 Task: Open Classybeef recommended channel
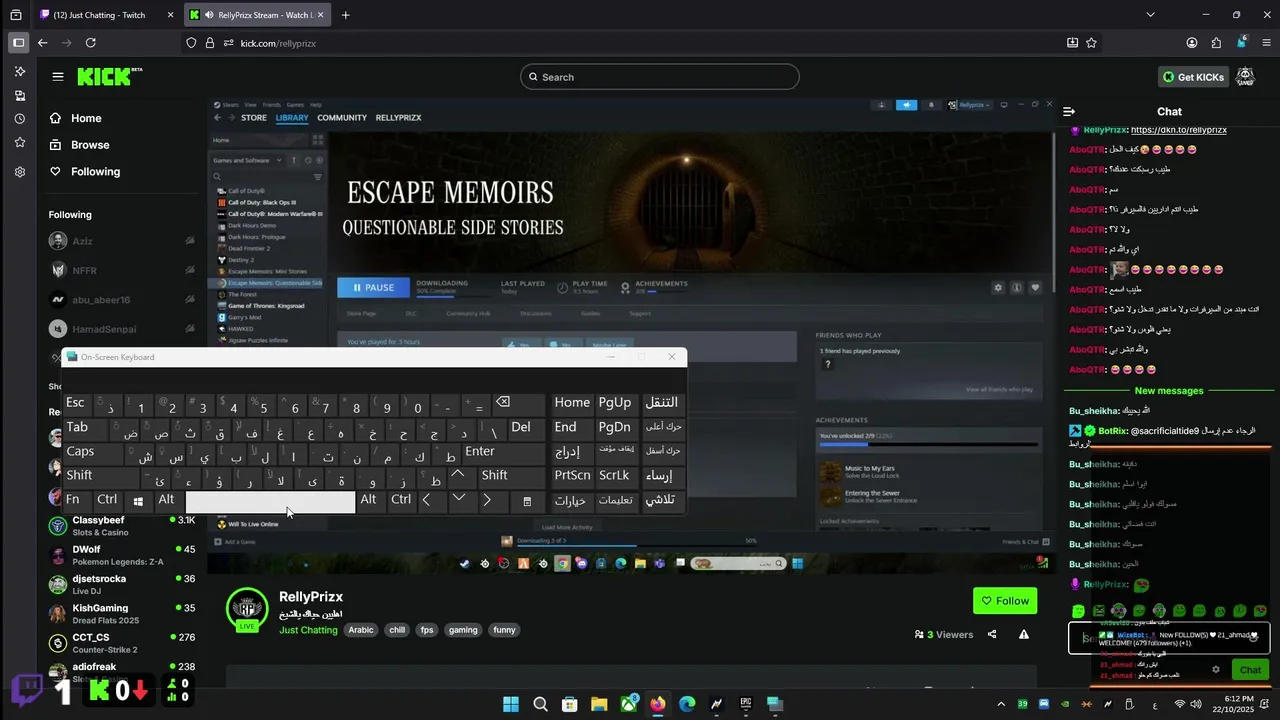coord(120,525)
